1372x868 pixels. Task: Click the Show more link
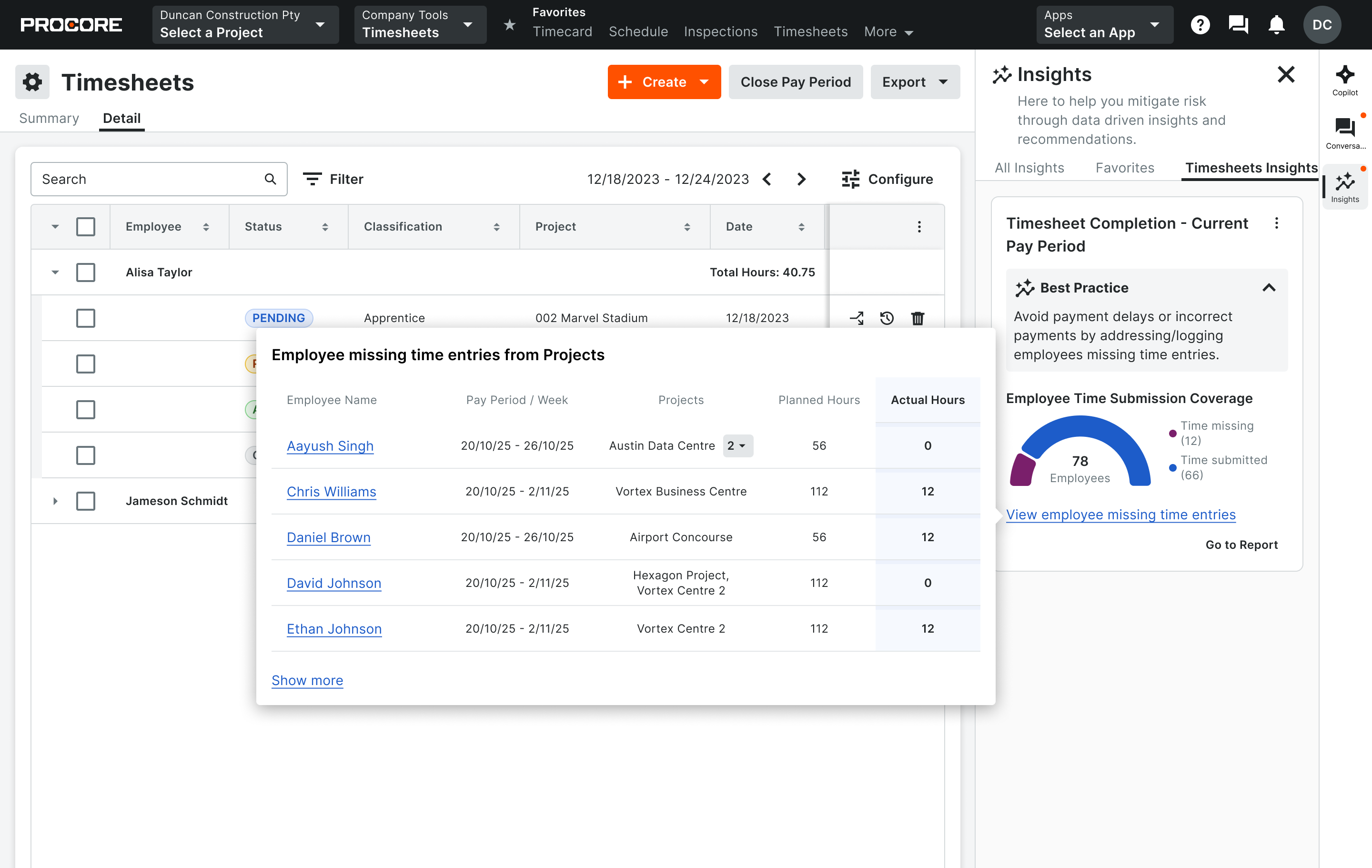(307, 680)
